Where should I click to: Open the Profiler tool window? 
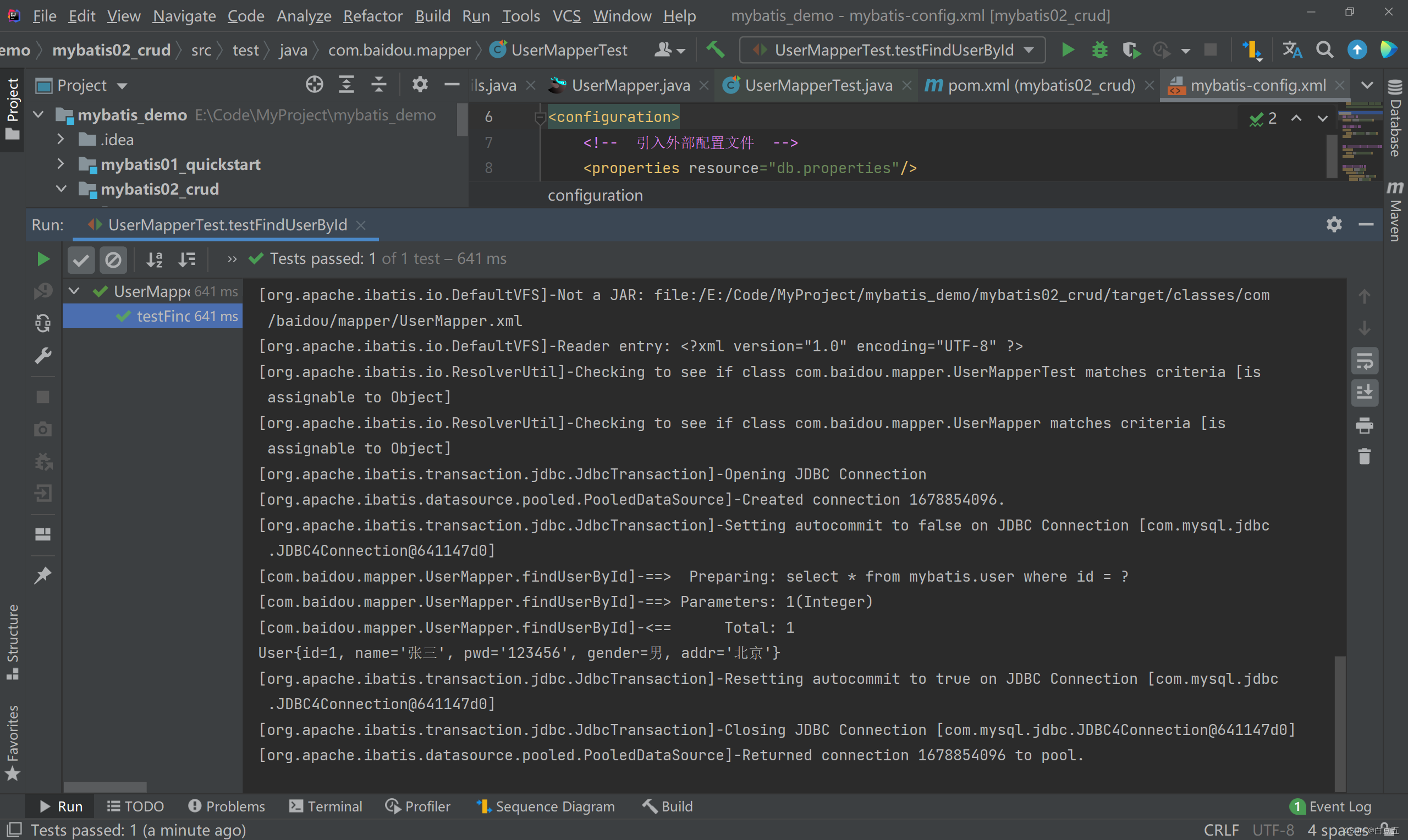point(418,806)
